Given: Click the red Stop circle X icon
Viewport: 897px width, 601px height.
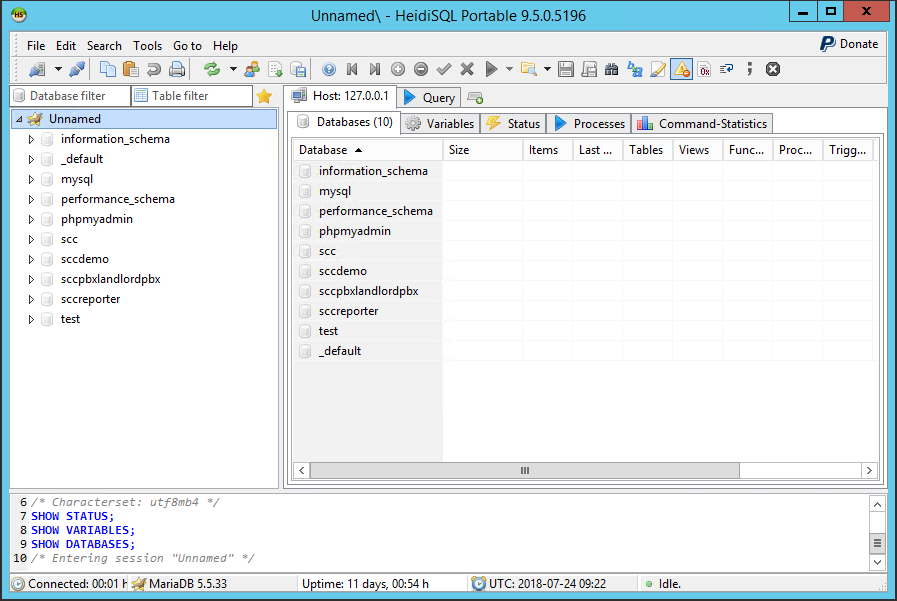Looking at the screenshot, I should 773,70.
